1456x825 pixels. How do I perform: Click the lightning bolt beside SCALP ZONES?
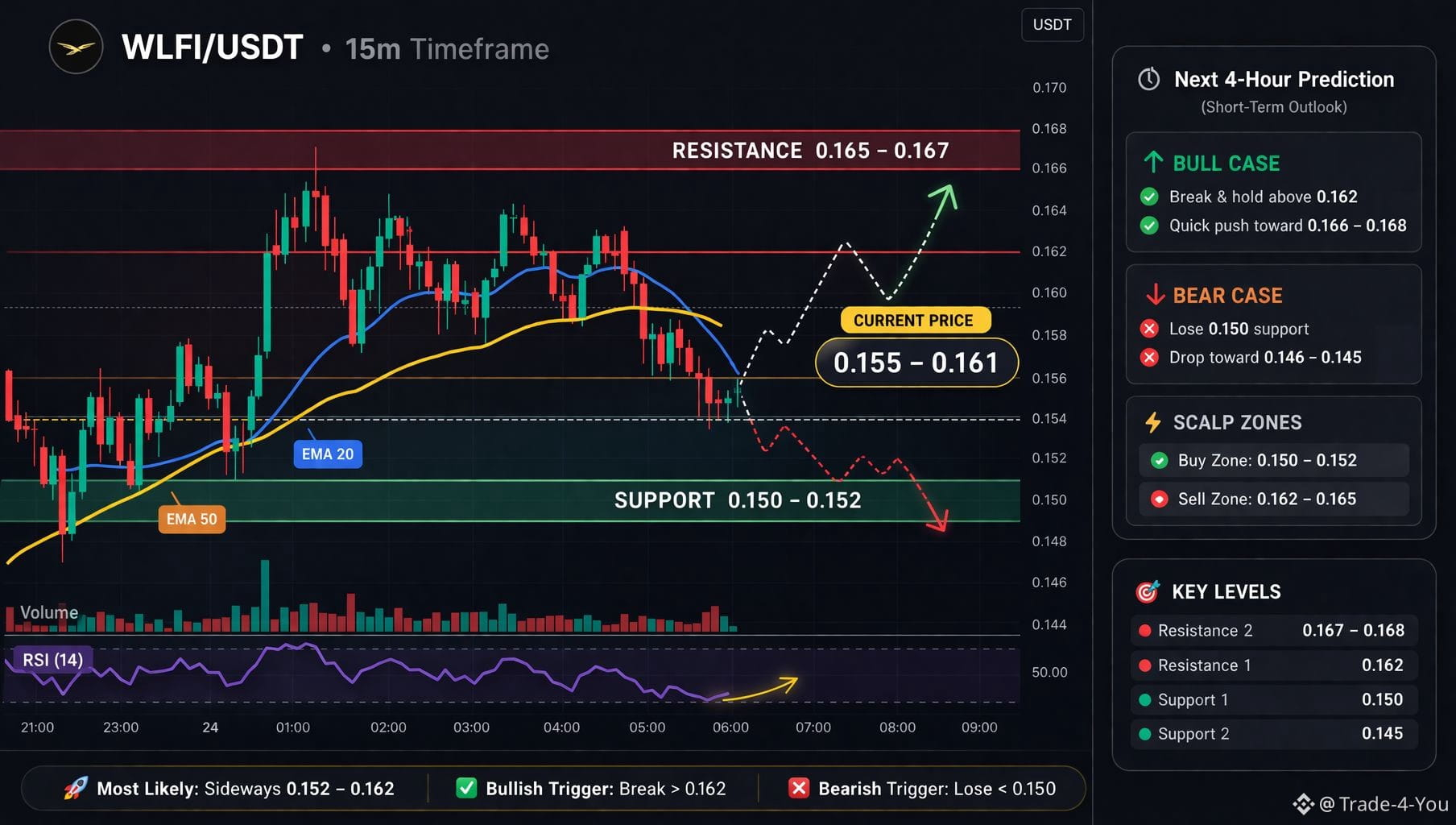tap(1153, 422)
